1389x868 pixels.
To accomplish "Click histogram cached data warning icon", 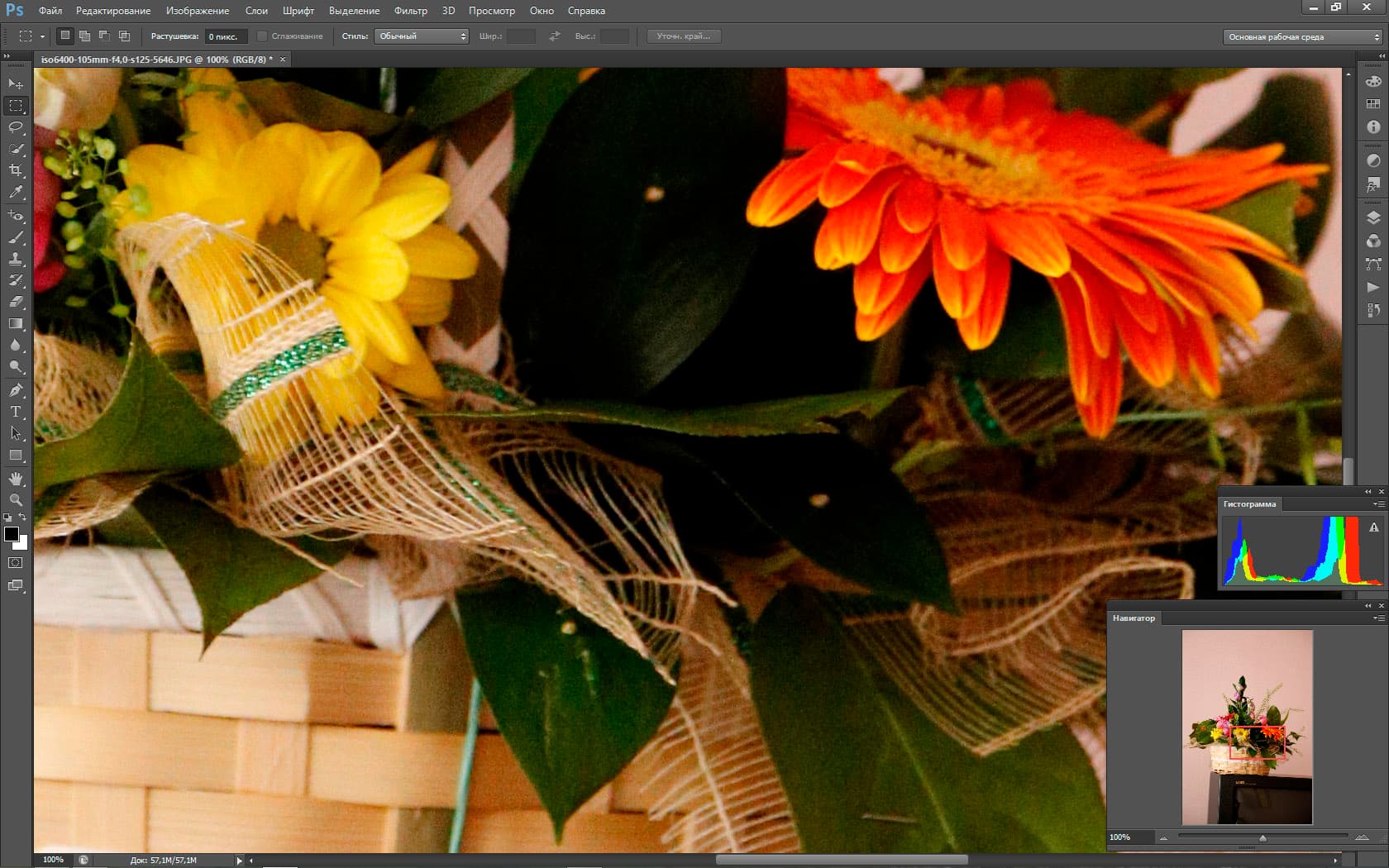I will tap(1374, 527).
